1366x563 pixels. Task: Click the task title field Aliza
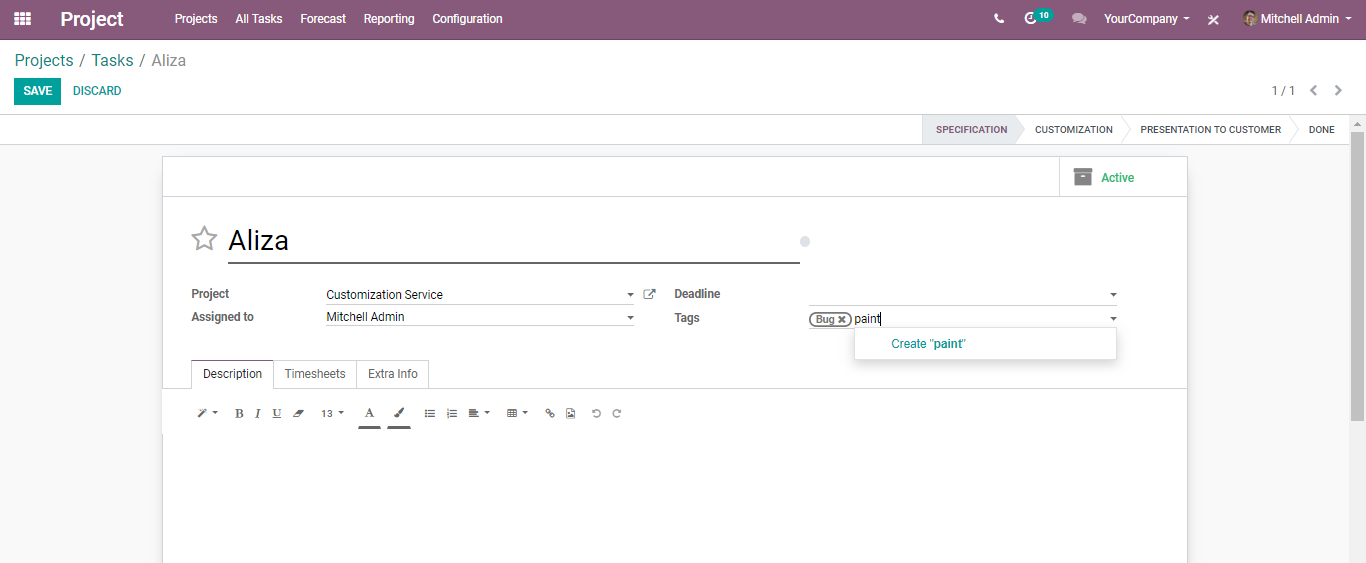514,241
